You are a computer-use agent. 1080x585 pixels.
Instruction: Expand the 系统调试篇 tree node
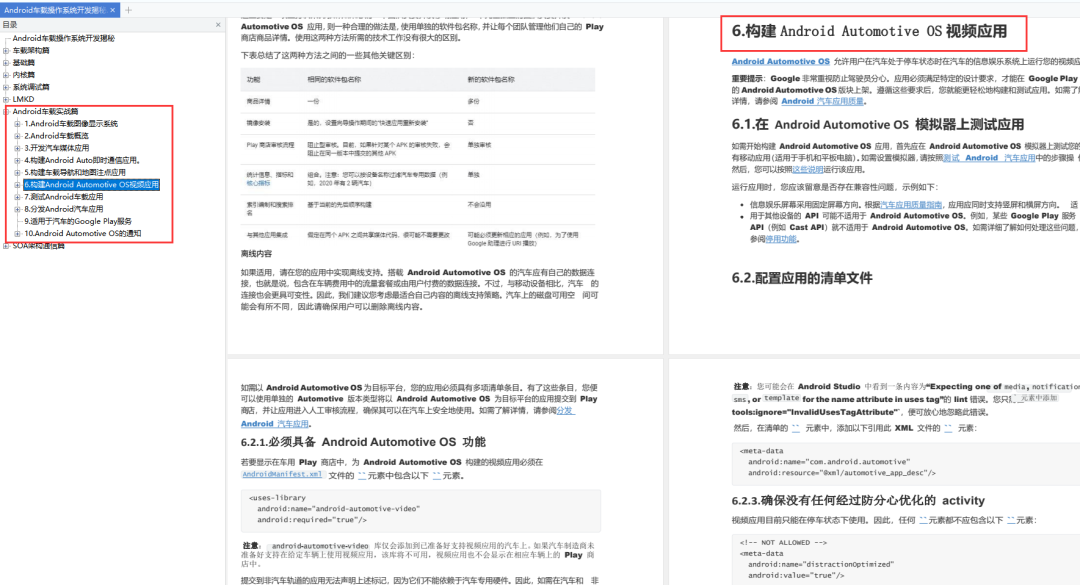(6, 88)
